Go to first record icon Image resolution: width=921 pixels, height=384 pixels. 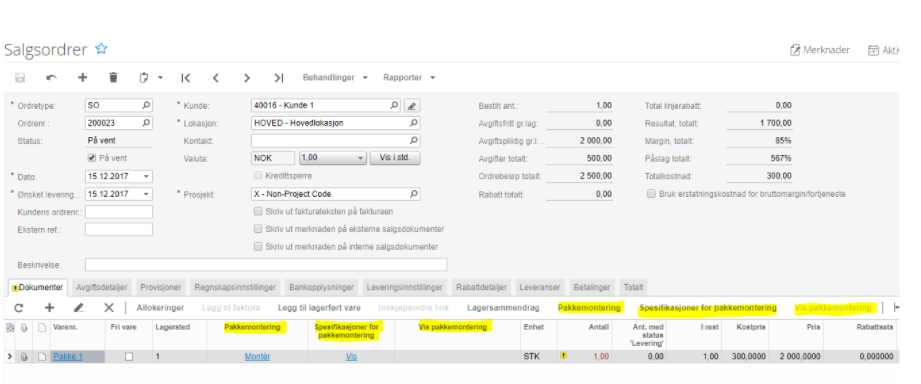[186, 78]
